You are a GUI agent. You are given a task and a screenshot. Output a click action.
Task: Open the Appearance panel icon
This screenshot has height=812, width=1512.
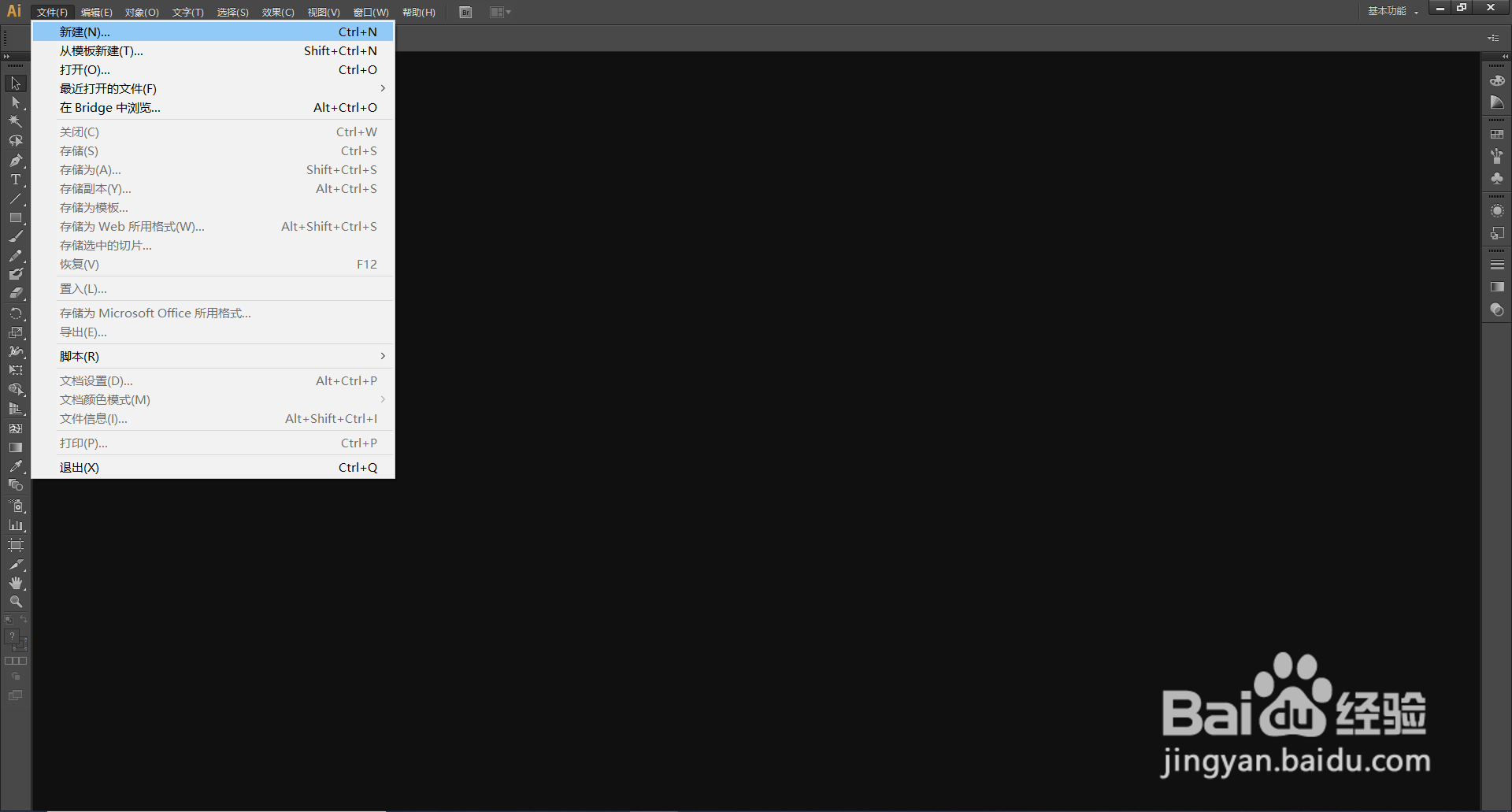[1497, 210]
